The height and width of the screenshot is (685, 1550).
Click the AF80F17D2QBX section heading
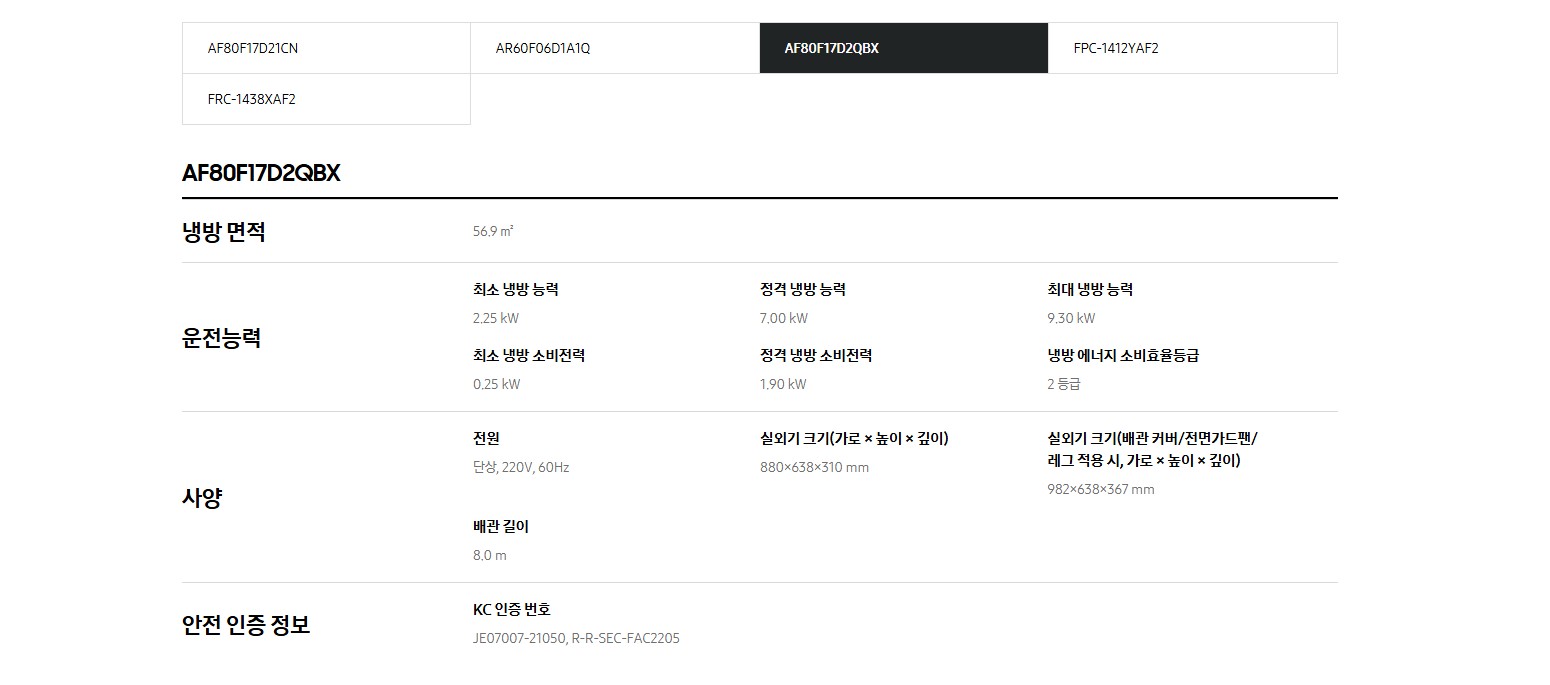click(261, 173)
